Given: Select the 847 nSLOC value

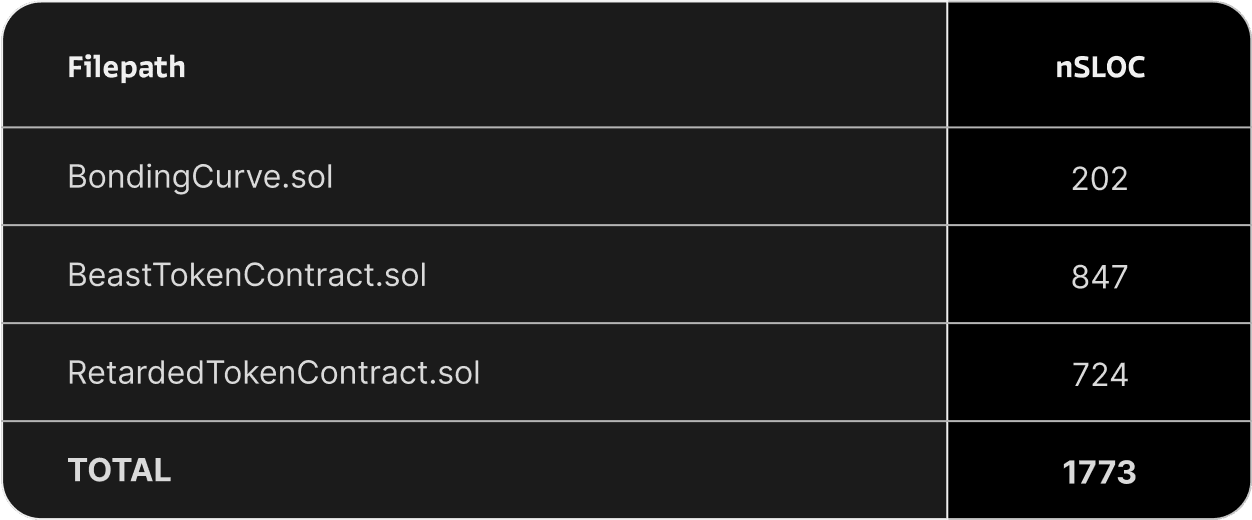Looking at the screenshot, I should coord(1100,277).
